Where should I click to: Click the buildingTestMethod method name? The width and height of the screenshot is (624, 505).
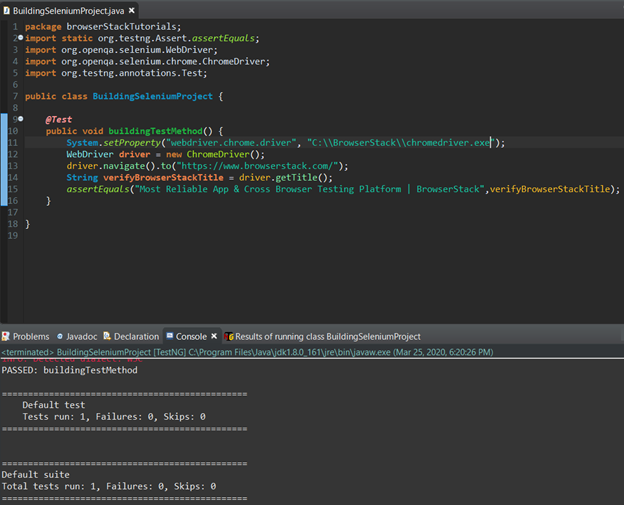[x=155, y=131]
